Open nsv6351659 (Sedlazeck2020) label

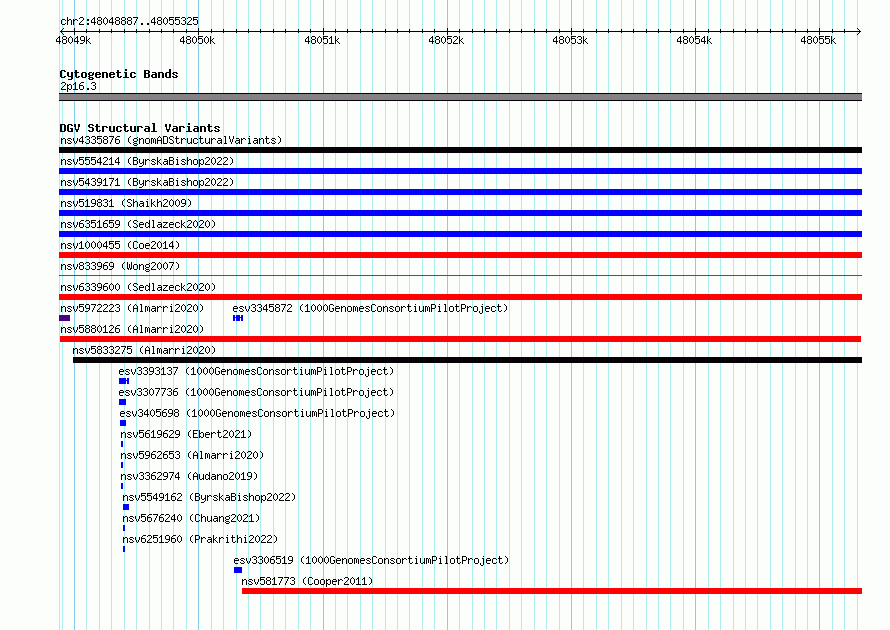coord(138,224)
